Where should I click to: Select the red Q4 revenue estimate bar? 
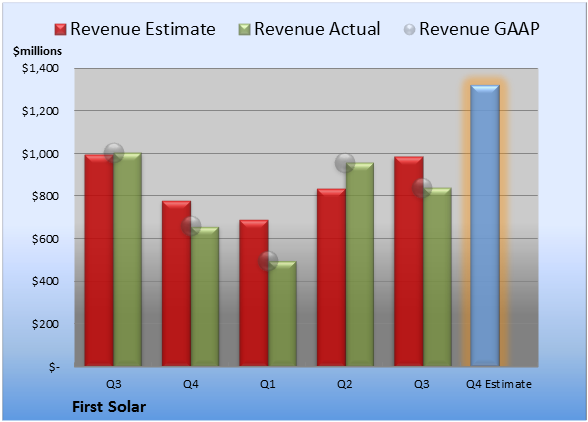pos(177,283)
